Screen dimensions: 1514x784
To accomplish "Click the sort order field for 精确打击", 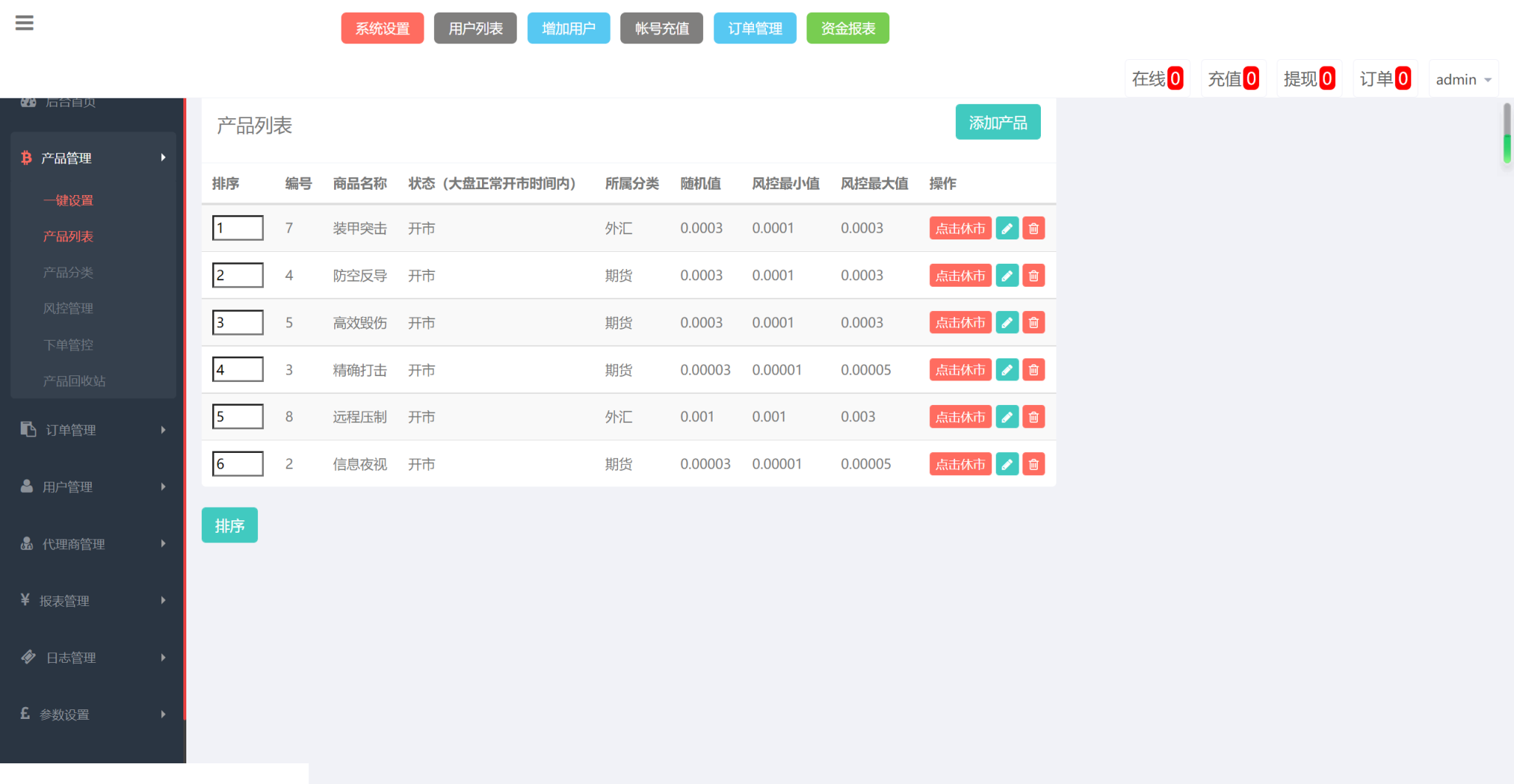I will click(238, 369).
